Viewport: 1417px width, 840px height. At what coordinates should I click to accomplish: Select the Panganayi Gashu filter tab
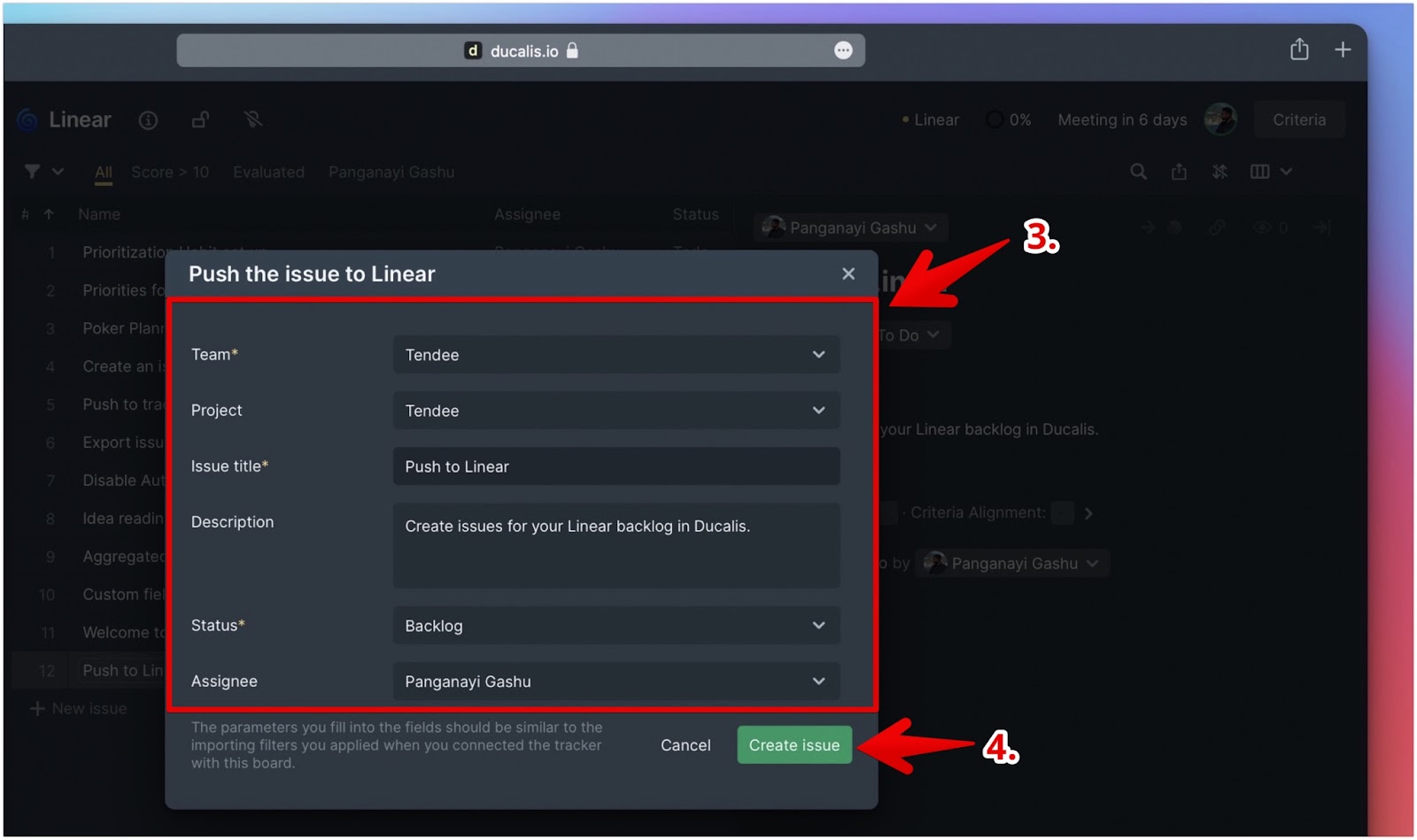coord(391,173)
